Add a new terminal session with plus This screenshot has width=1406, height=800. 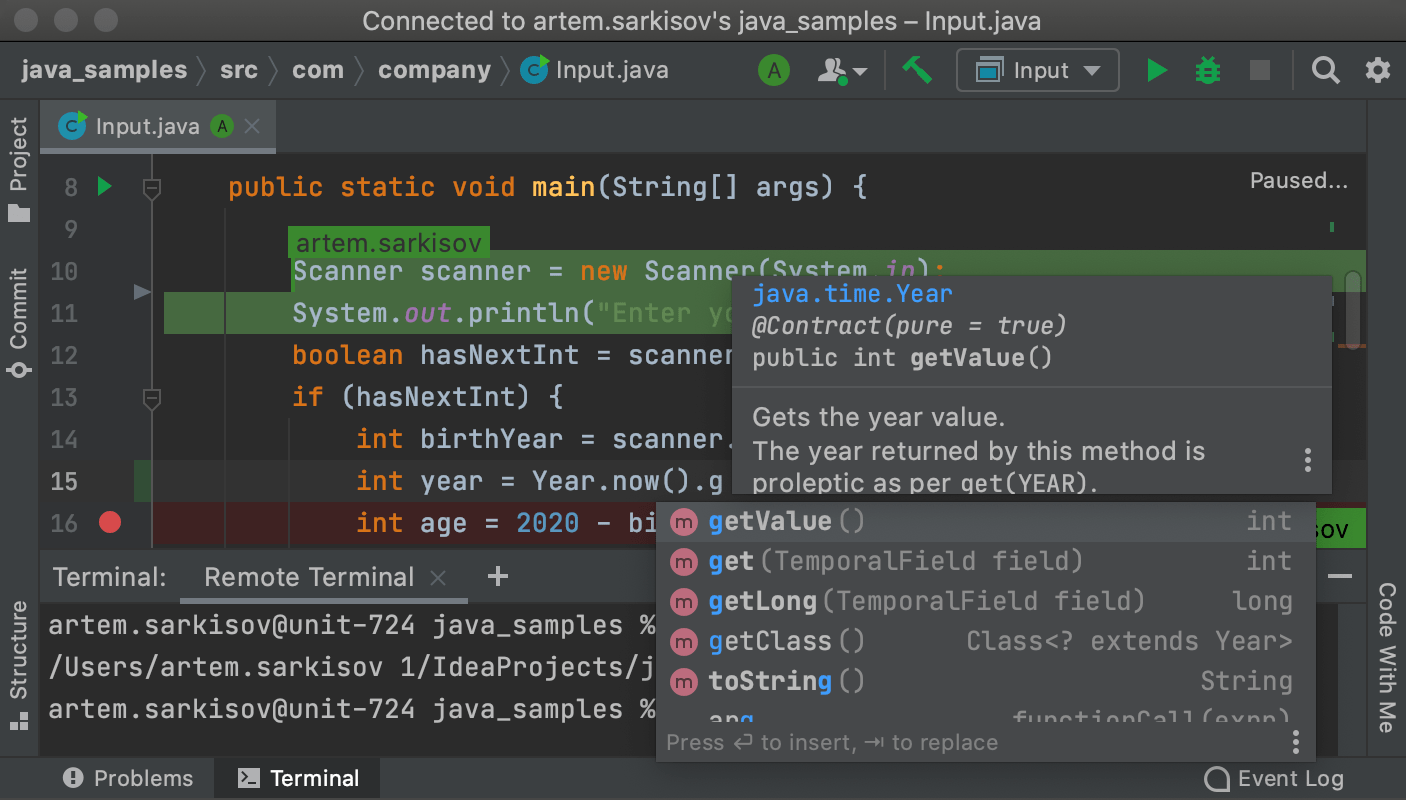tap(497, 577)
